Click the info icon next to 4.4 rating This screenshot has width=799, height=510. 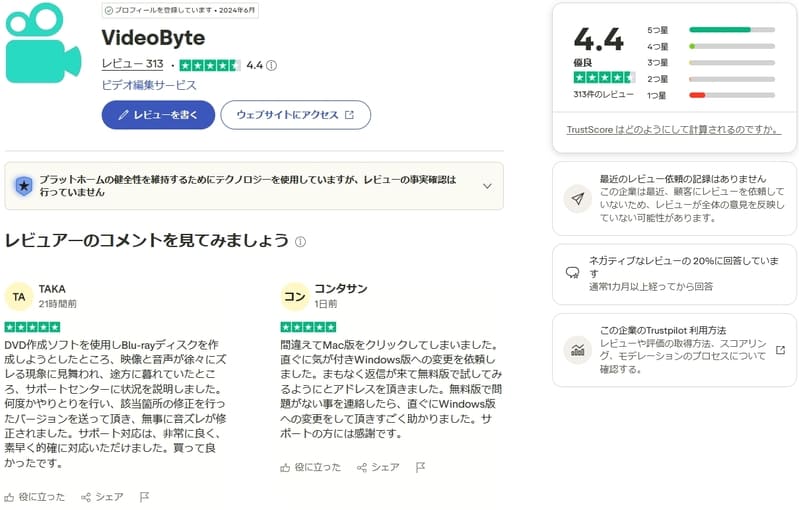coord(272,65)
